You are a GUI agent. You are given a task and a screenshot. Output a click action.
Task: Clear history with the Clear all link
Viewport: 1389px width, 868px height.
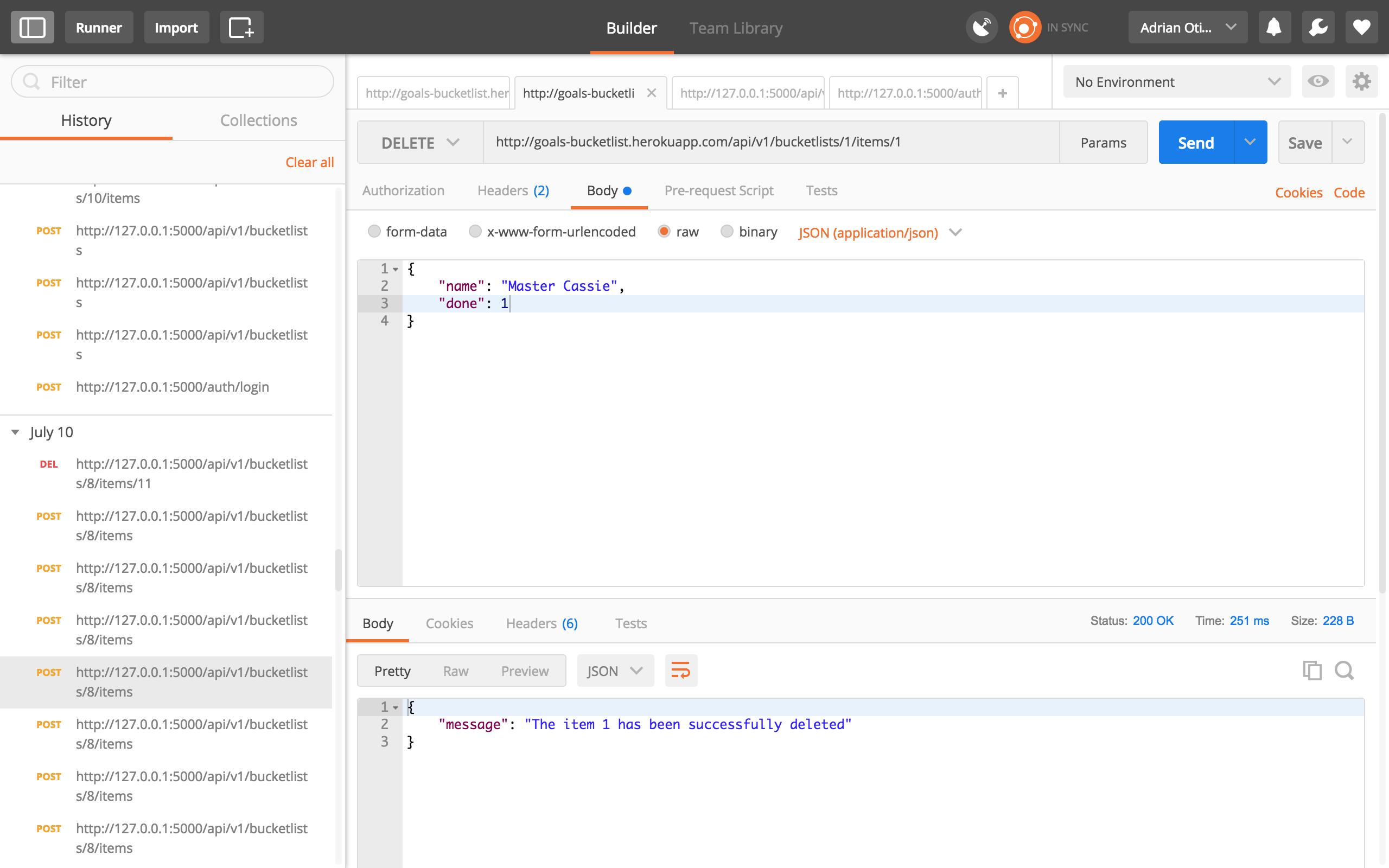tap(309, 162)
